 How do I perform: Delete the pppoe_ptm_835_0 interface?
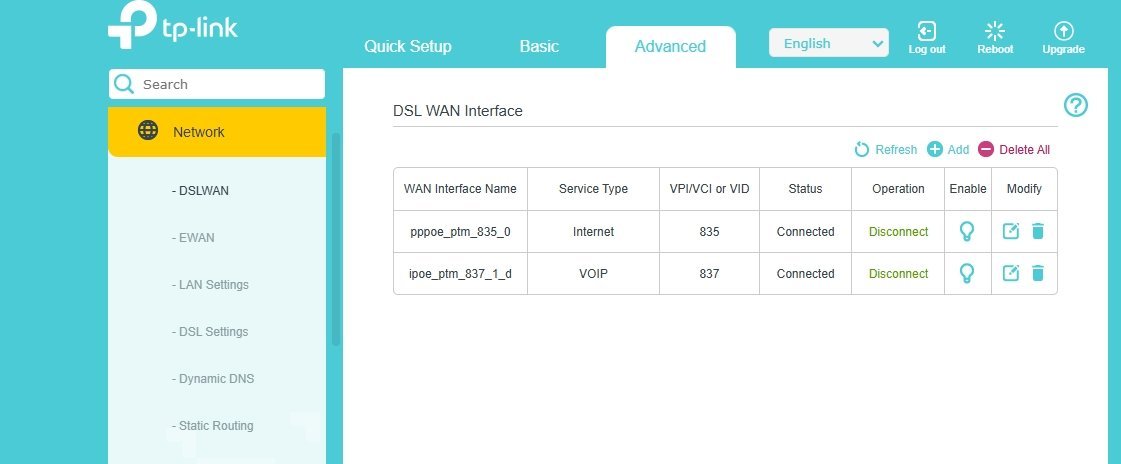pos(1038,231)
